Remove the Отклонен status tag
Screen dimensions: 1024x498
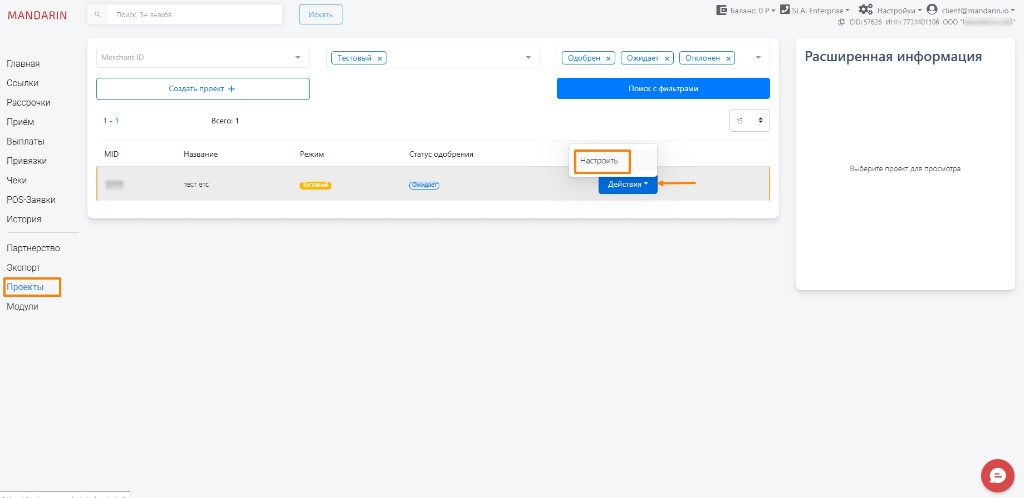pyautogui.click(x=729, y=58)
